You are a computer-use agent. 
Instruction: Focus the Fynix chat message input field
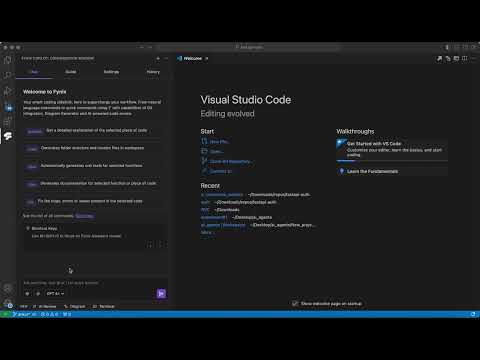[95, 283]
